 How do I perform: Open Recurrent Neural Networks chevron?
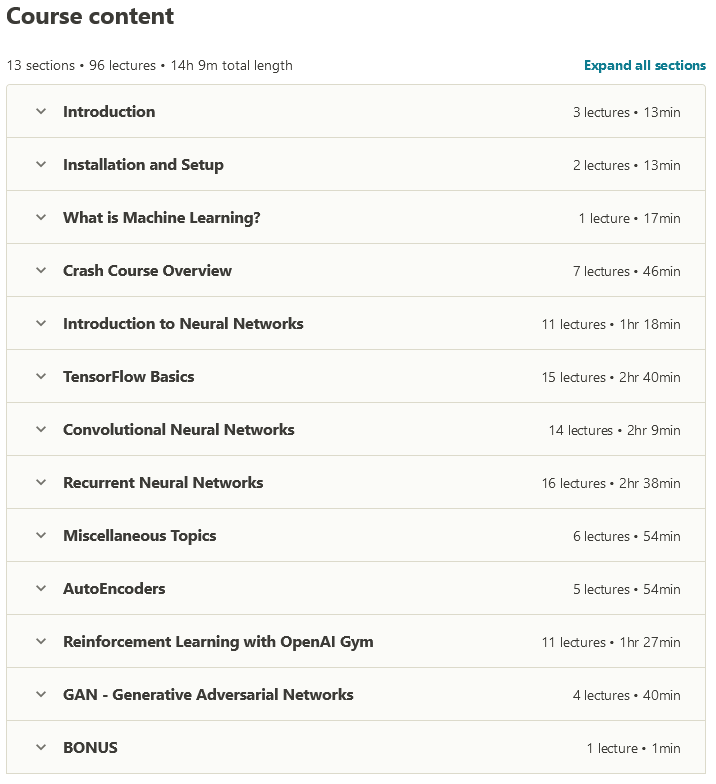pos(41,482)
